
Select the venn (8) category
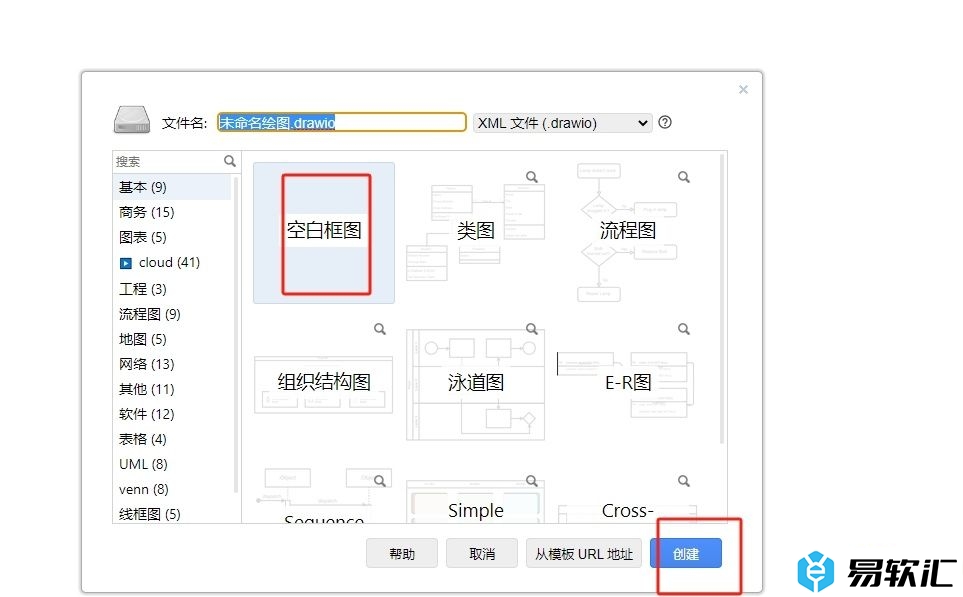pyautogui.click(x=172, y=490)
